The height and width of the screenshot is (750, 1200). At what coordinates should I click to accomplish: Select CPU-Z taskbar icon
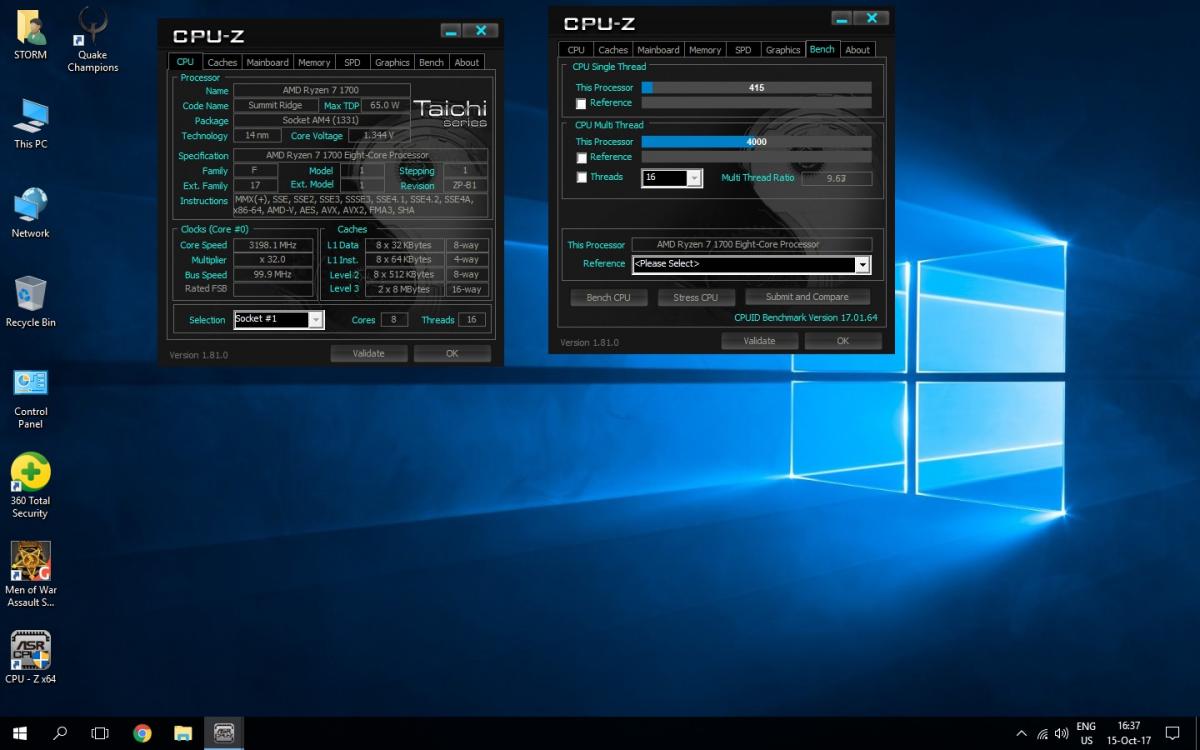point(224,733)
